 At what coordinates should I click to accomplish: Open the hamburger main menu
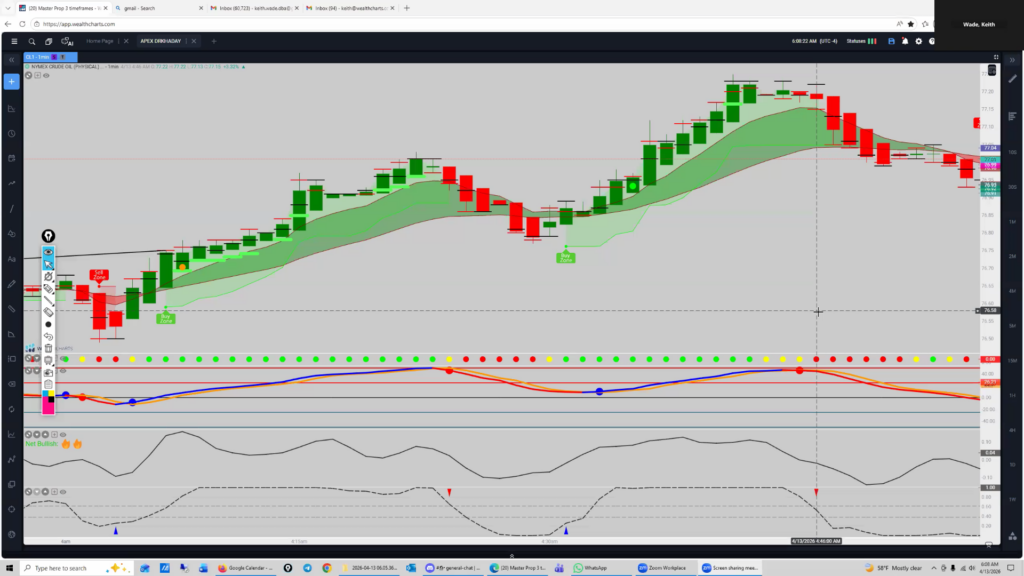tap(13, 41)
